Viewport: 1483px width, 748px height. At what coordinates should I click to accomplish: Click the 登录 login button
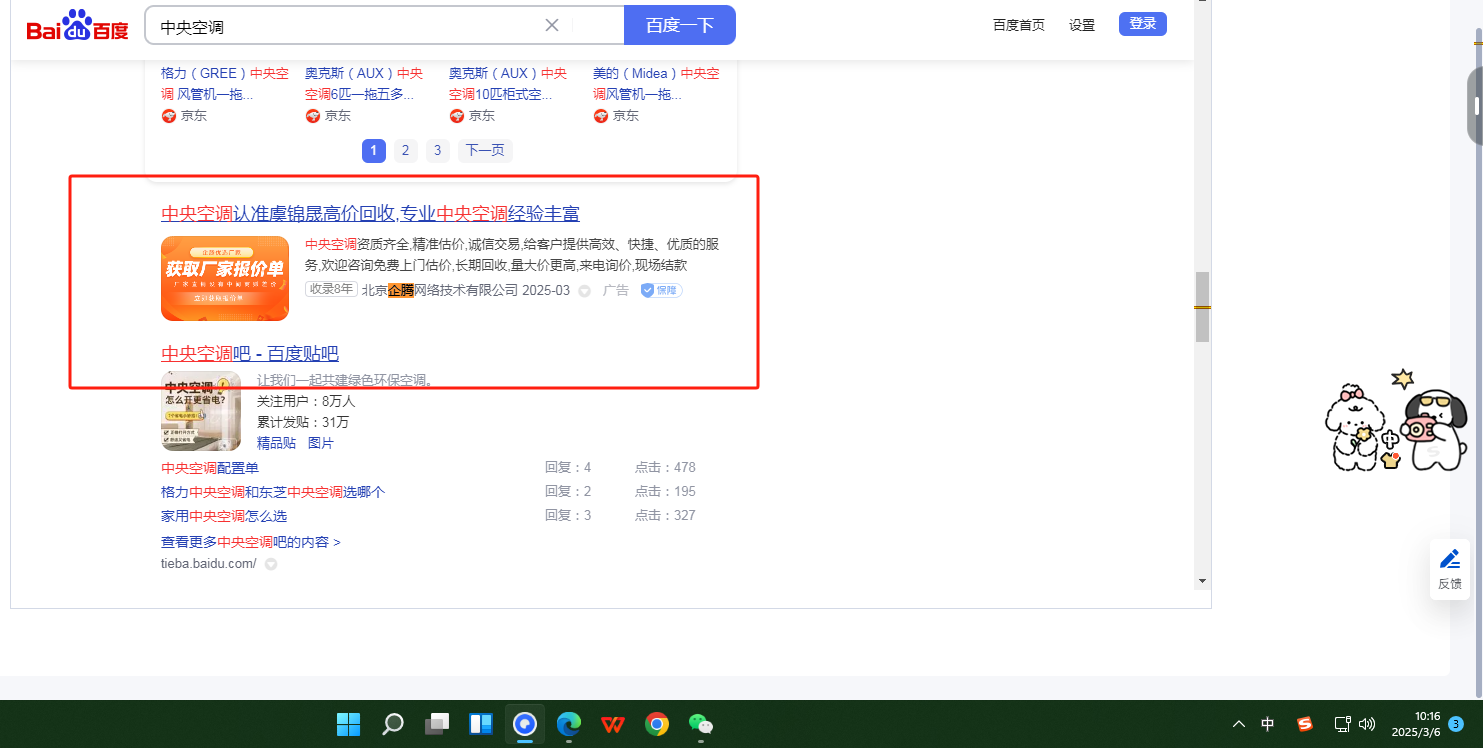click(1143, 24)
